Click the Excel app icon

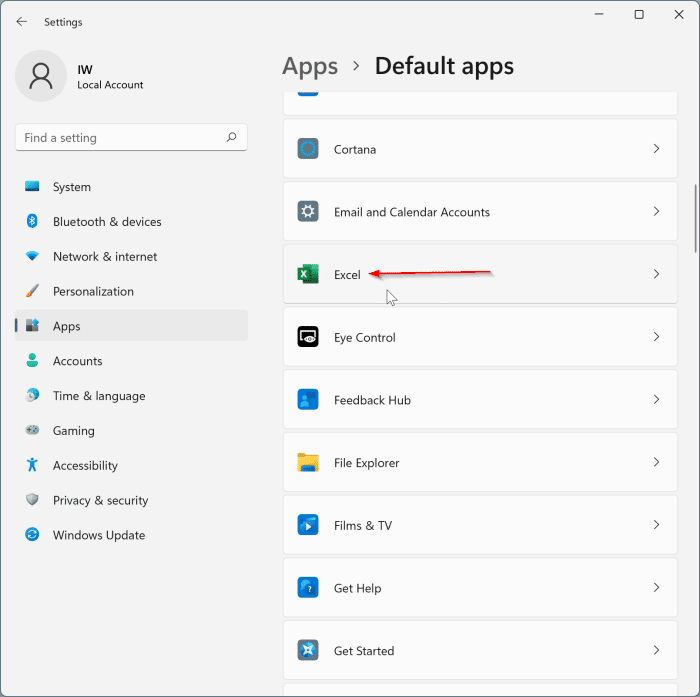click(x=308, y=274)
